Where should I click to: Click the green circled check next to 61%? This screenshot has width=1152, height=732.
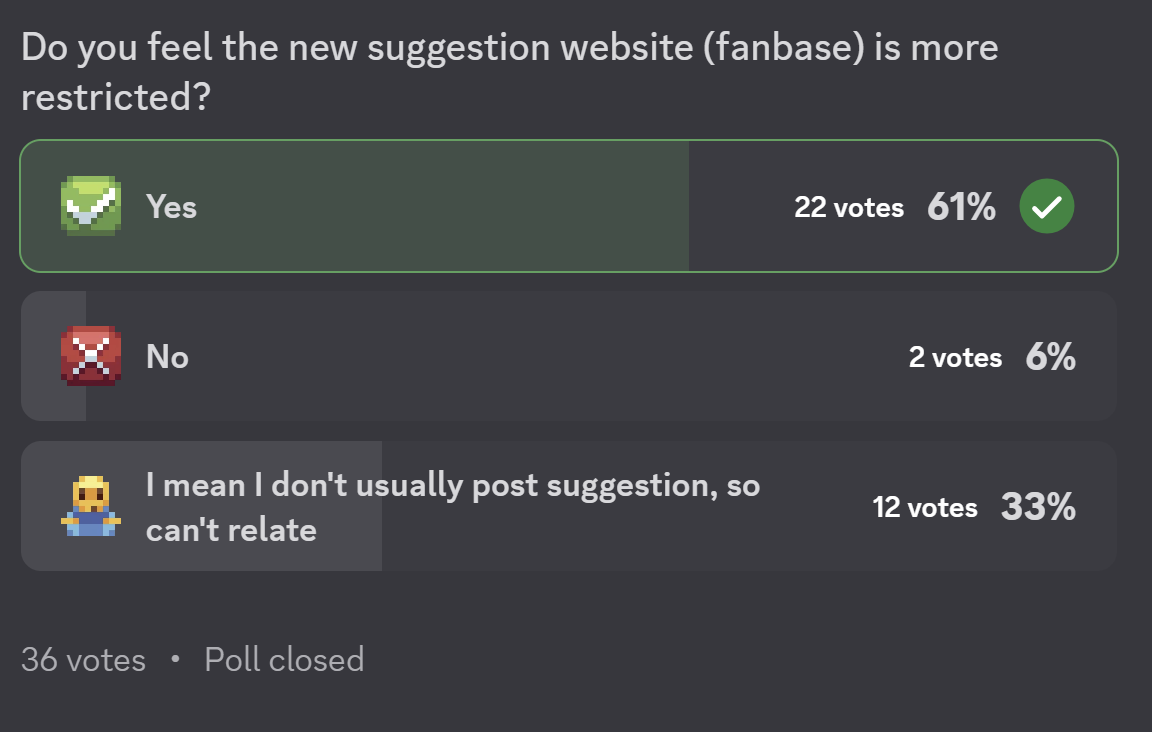point(1046,207)
